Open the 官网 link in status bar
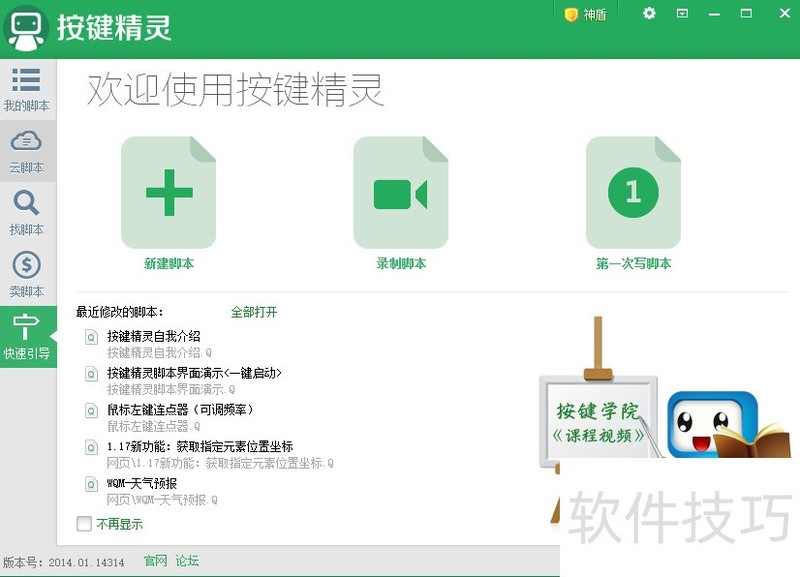This screenshot has height=577, width=800. [x=156, y=561]
